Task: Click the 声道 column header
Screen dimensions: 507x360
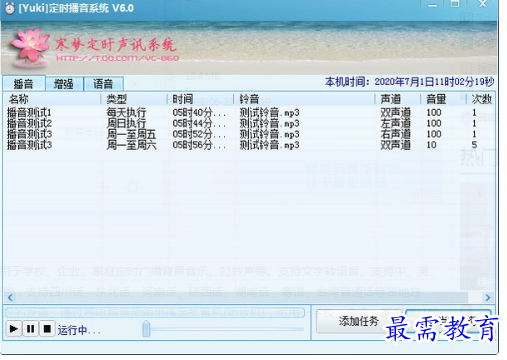Action: pos(397,99)
